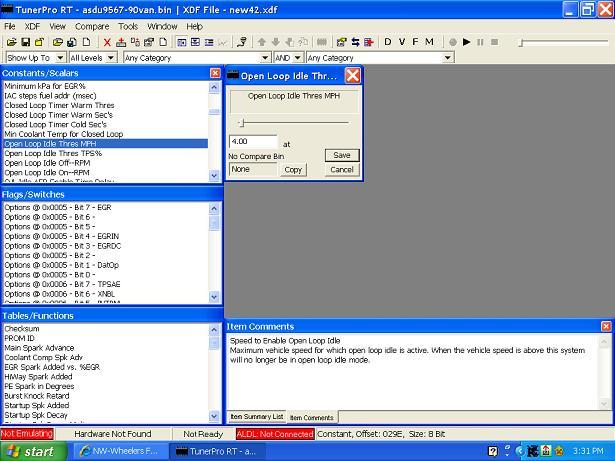
Task: Click the F toolbar button
Action: (x=416, y=42)
